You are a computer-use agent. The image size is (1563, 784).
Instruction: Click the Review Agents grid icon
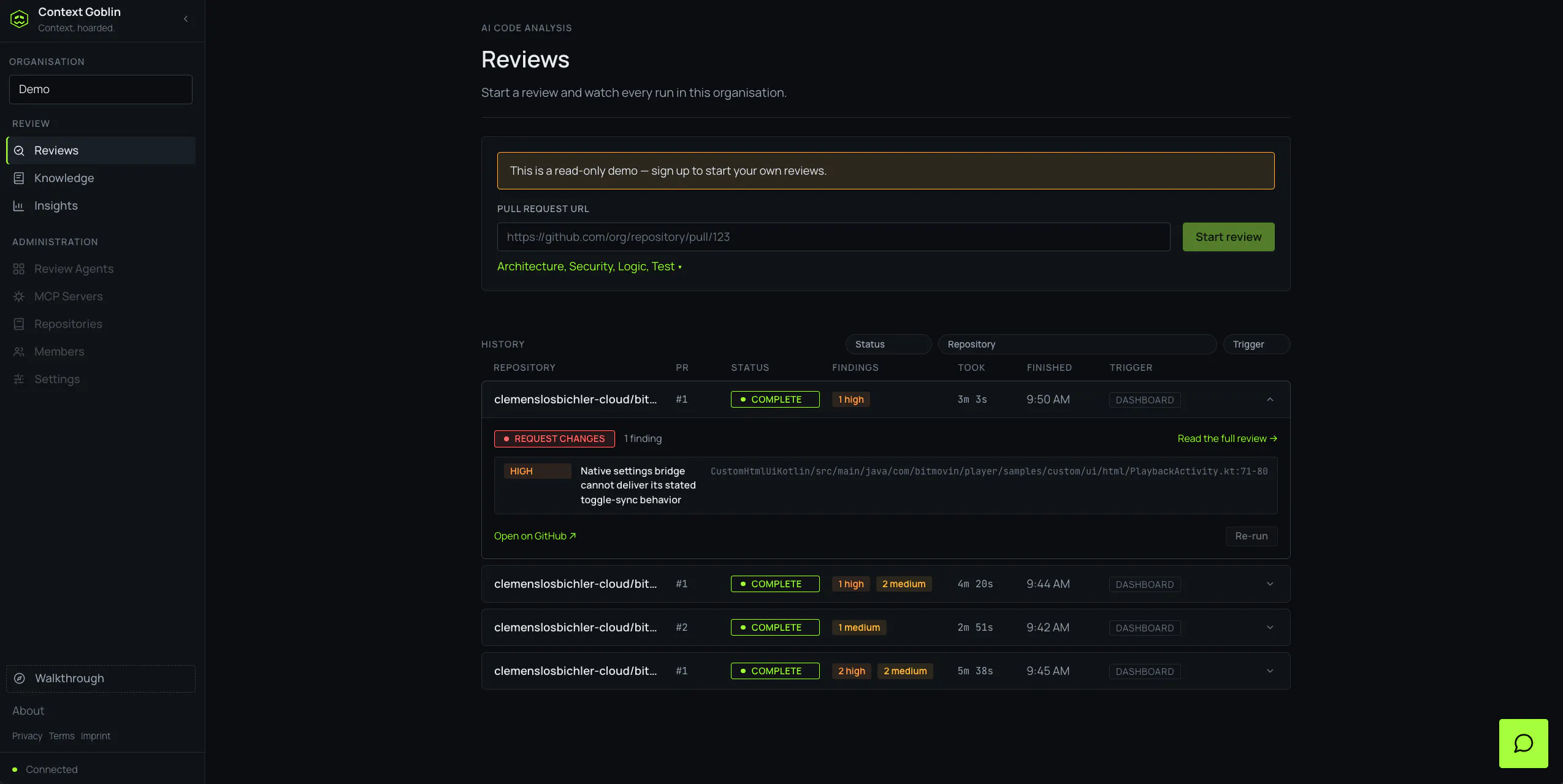tap(19, 269)
